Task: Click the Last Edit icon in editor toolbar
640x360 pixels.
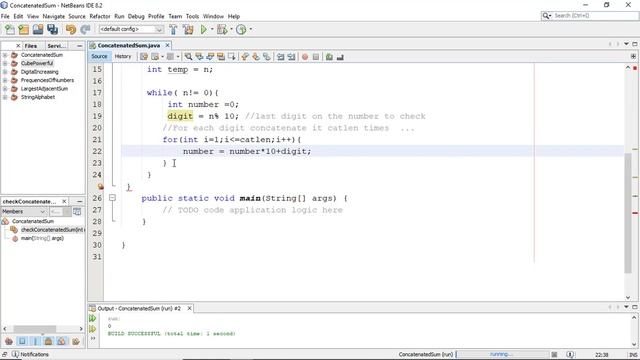Action: (x=144, y=57)
